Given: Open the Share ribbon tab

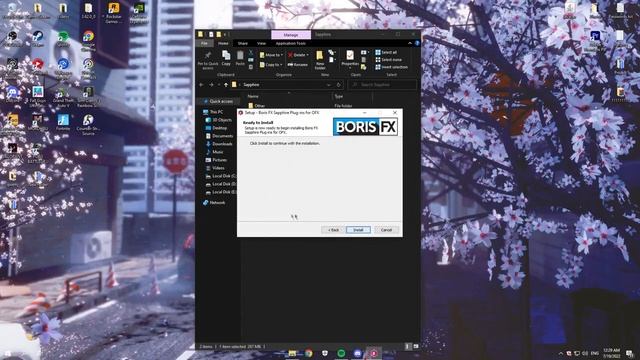Looking at the screenshot, I should click(243, 43).
